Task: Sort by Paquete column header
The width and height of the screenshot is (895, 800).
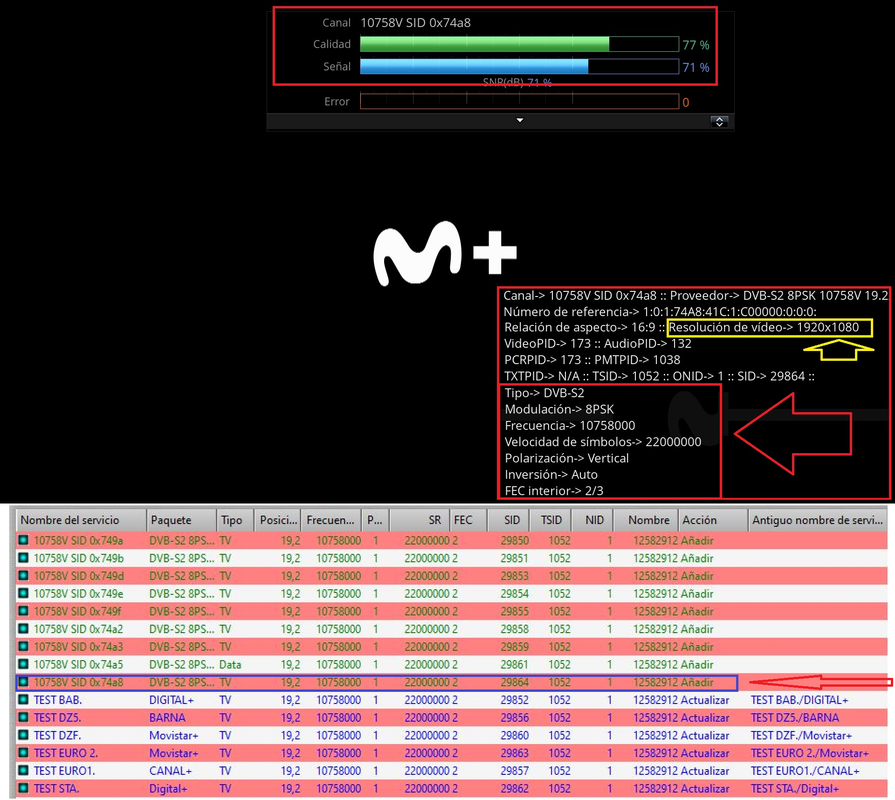Action: tap(182, 520)
